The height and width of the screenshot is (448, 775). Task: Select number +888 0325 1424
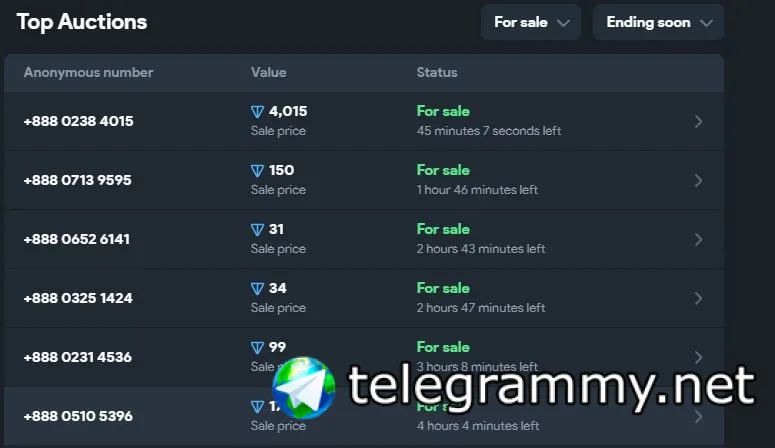(78, 299)
